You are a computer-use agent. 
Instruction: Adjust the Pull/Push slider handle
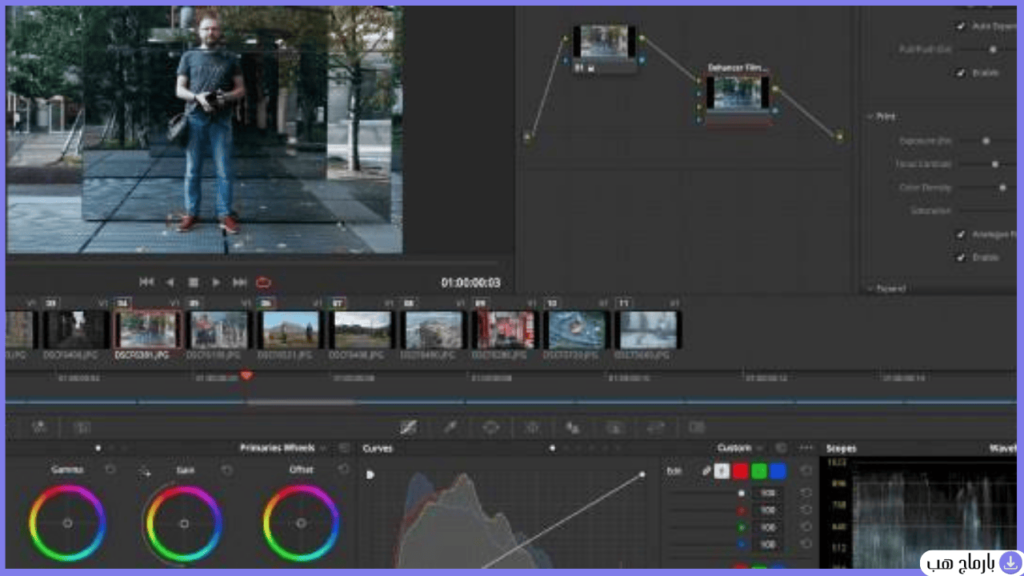pos(993,49)
